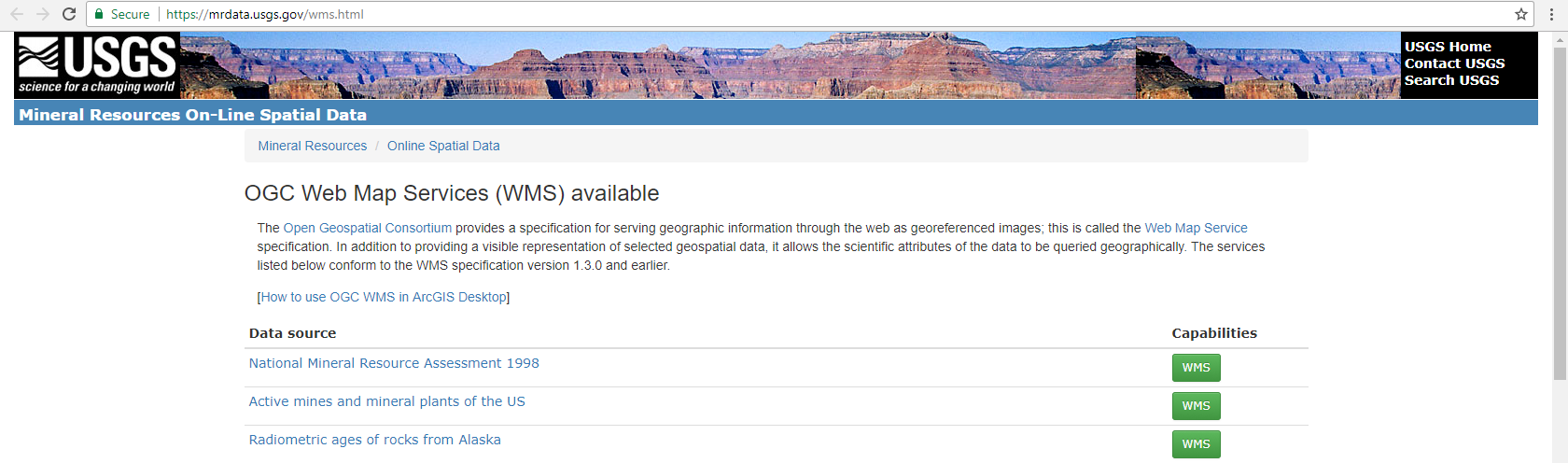The width and height of the screenshot is (1568, 463).
Task: Open Search USGS link
Action: (x=1451, y=80)
